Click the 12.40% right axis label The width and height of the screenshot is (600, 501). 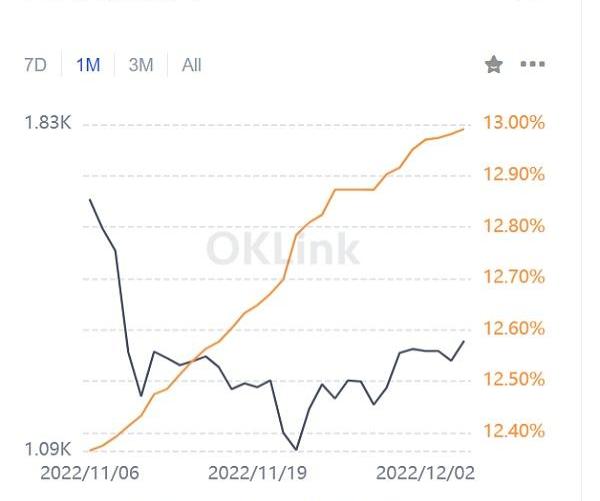(x=514, y=431)
